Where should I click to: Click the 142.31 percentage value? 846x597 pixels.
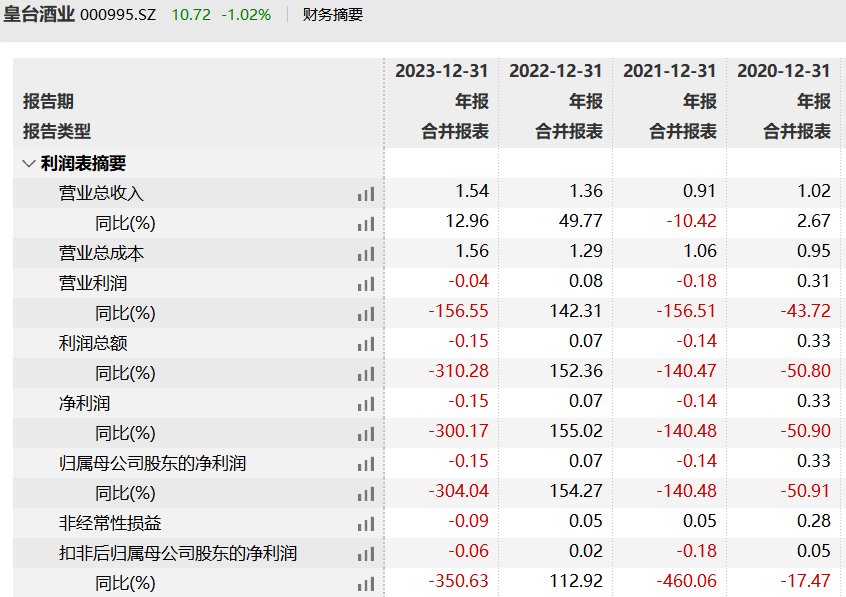coord(576,311)
